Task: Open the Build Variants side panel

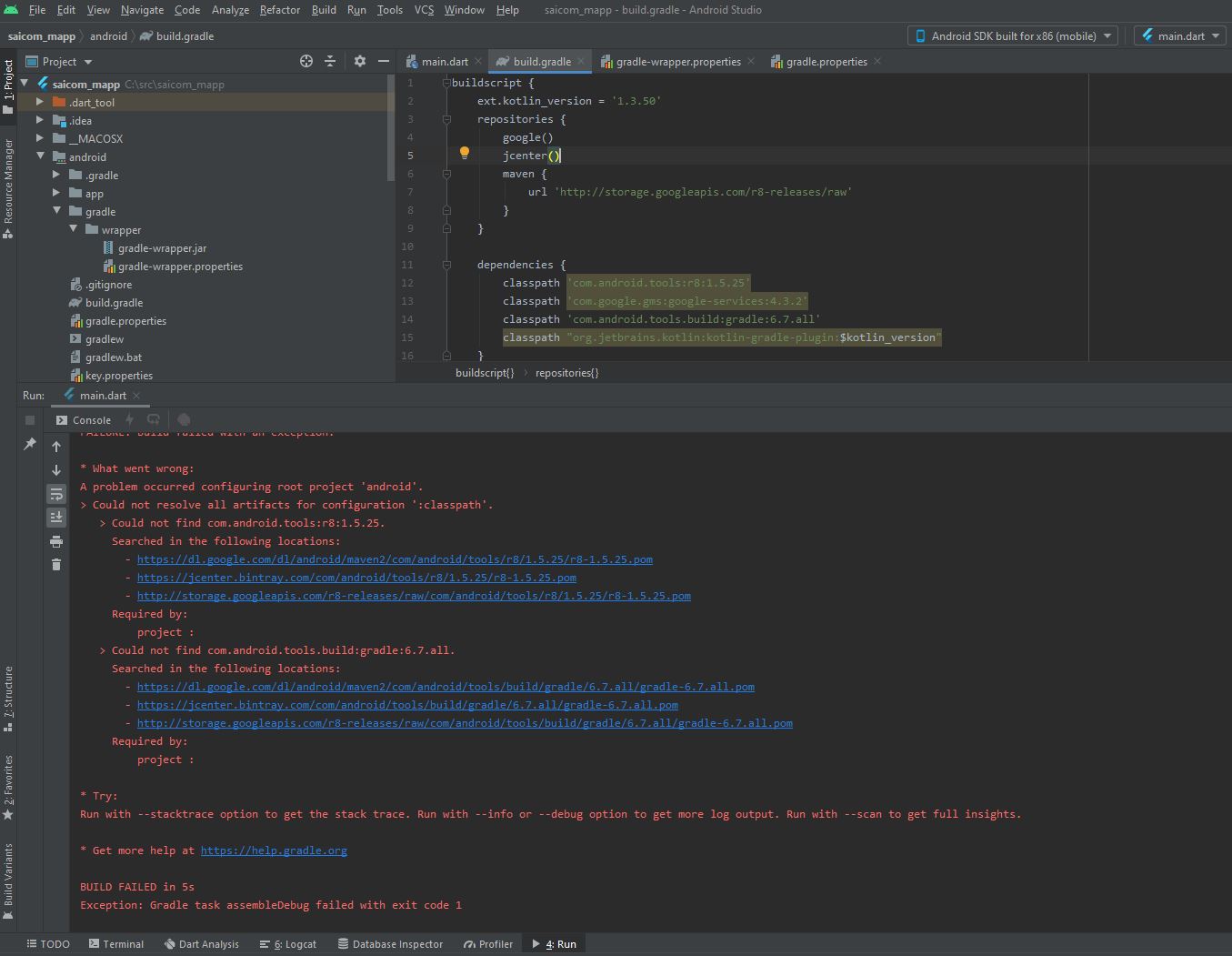Action: [8, 881]
